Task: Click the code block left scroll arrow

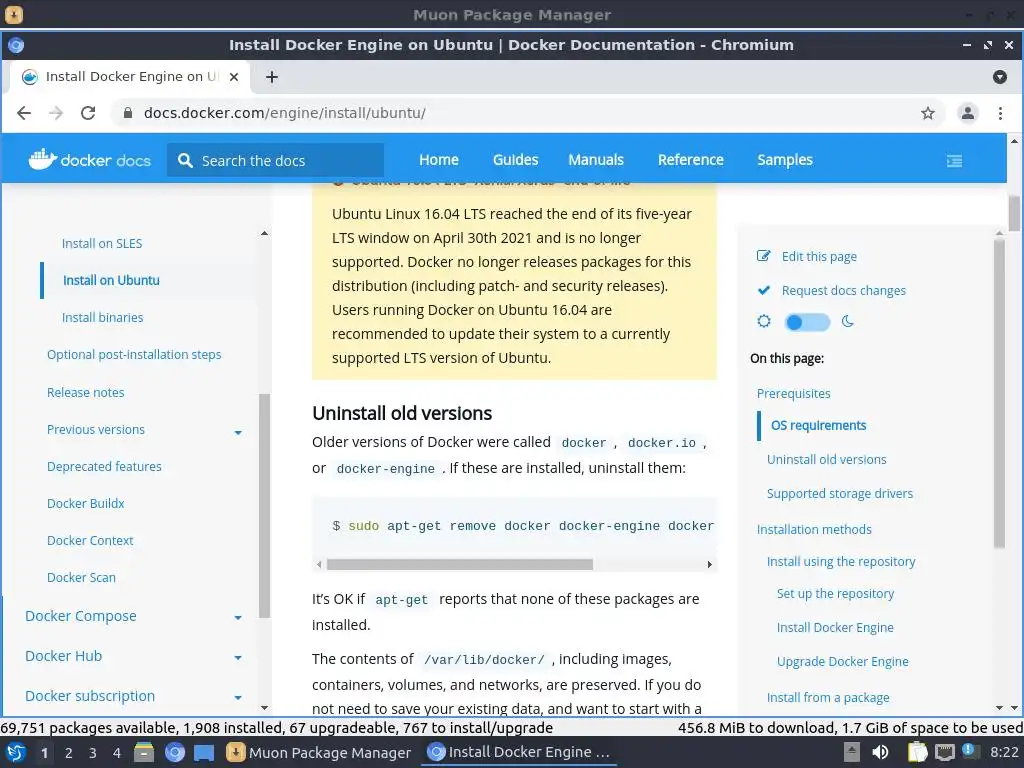Action: [319, 564]
